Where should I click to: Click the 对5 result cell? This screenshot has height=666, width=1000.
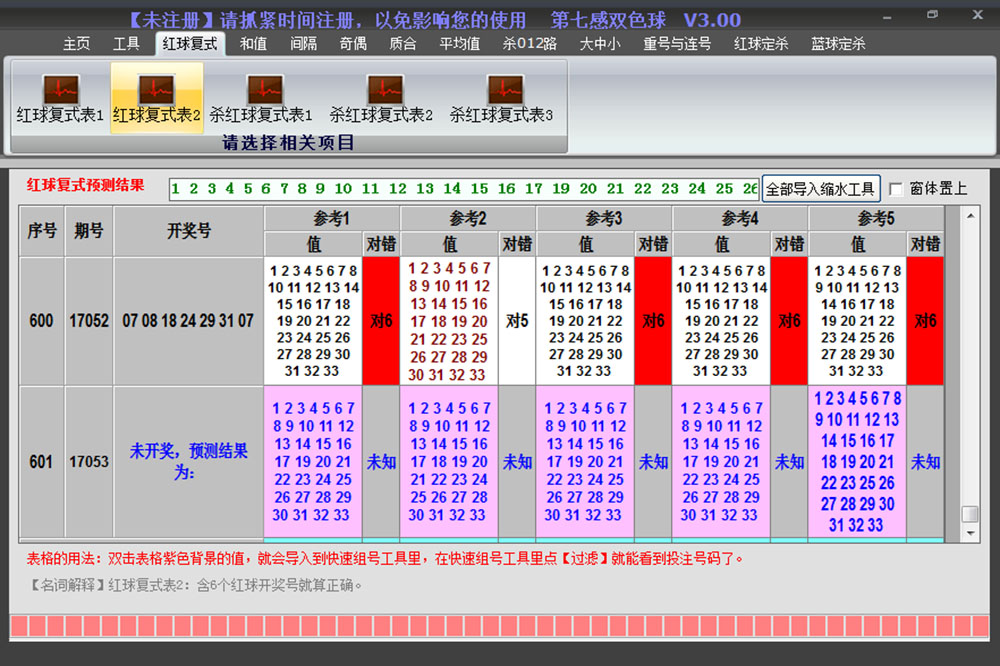point(517,321)
